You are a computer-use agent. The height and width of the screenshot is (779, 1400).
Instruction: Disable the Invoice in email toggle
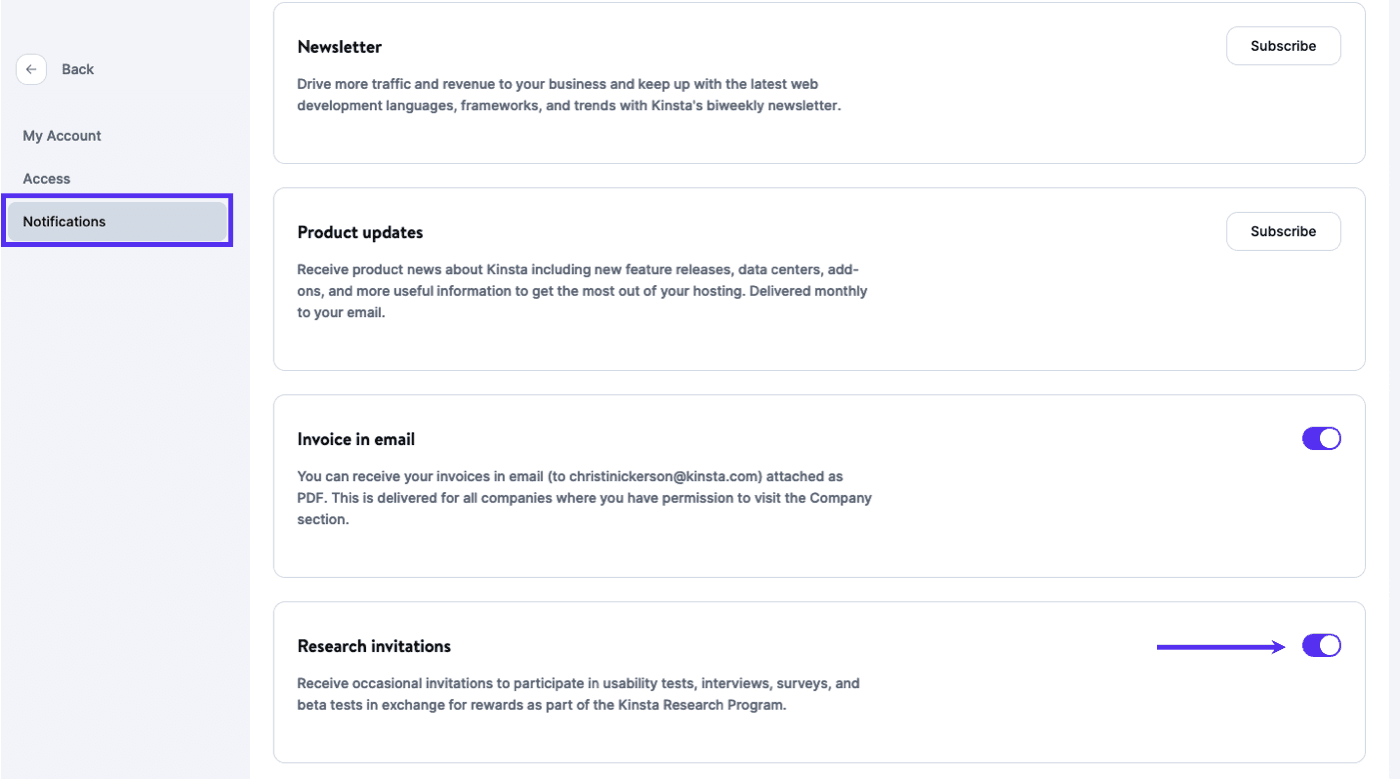1321,438
